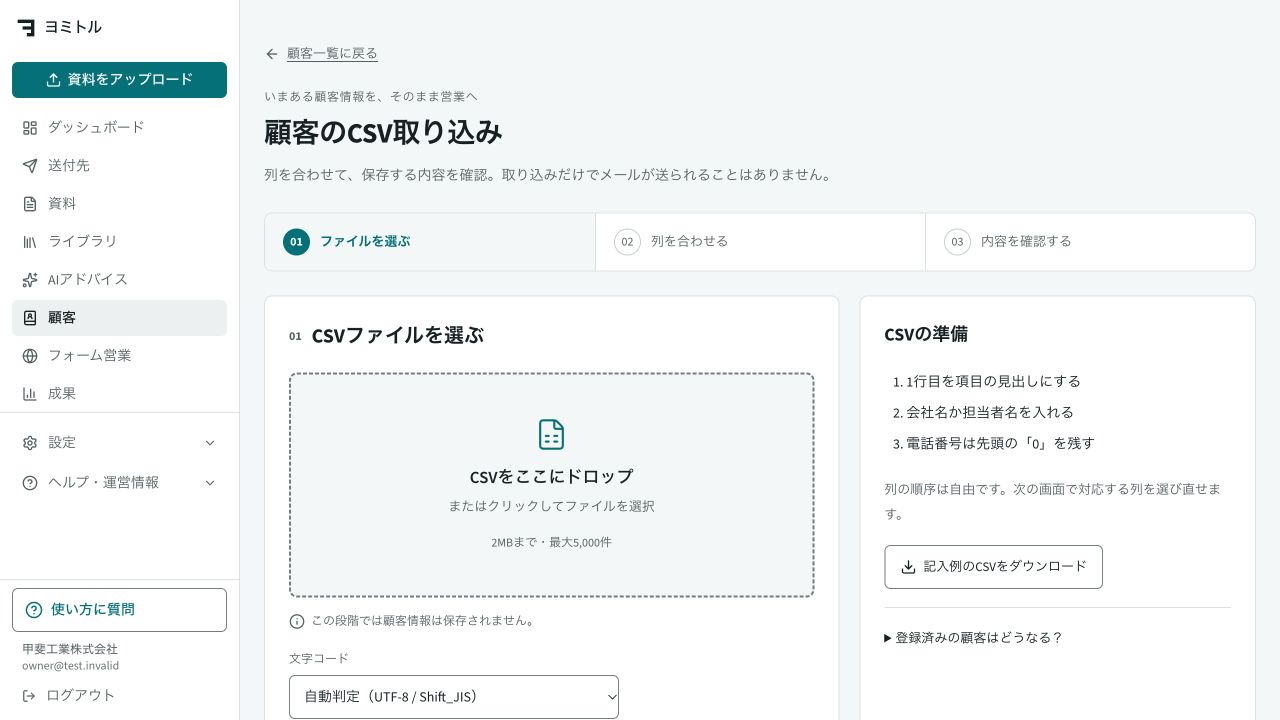
Task: Expand the 設定 chevron
Action: point(210,443)
